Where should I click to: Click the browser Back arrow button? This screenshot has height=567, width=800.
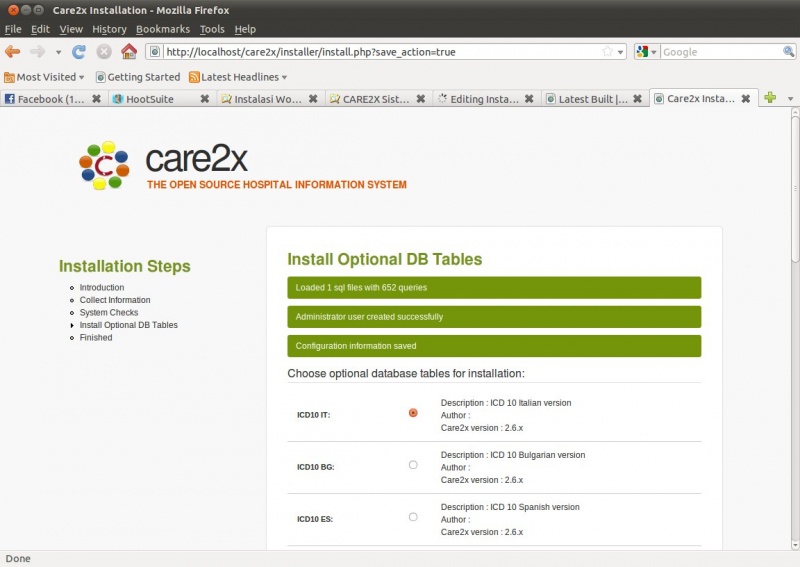coord(13,52)
